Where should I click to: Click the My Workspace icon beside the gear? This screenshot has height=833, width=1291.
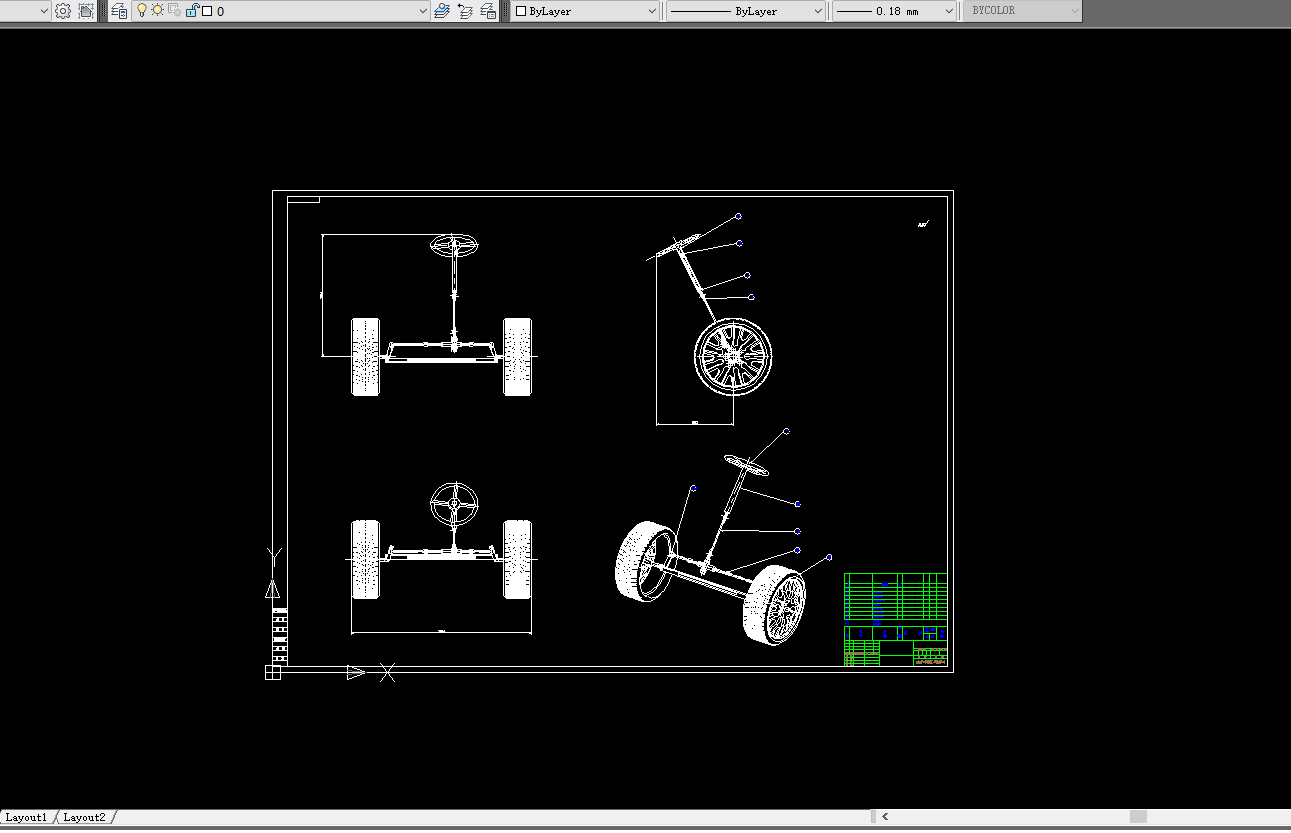86,11
